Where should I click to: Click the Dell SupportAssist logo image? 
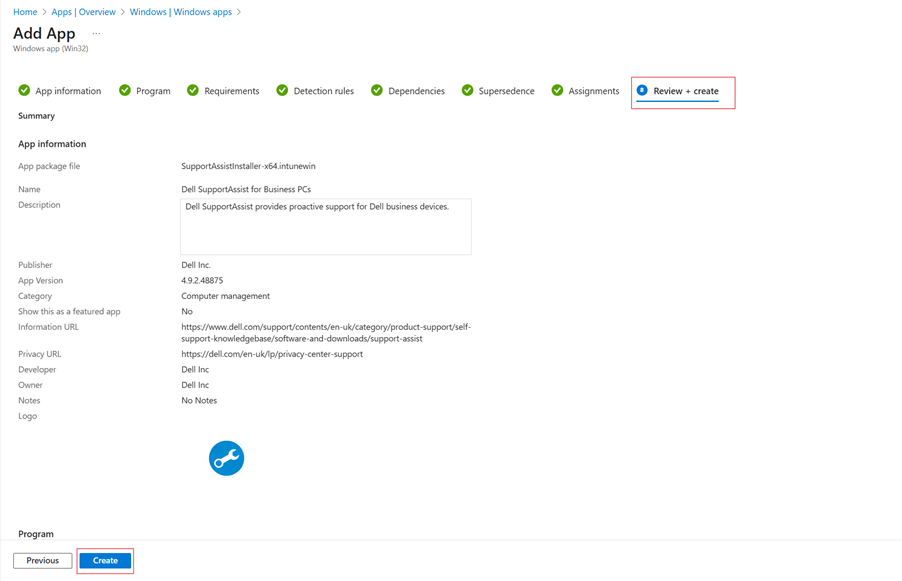226,457
